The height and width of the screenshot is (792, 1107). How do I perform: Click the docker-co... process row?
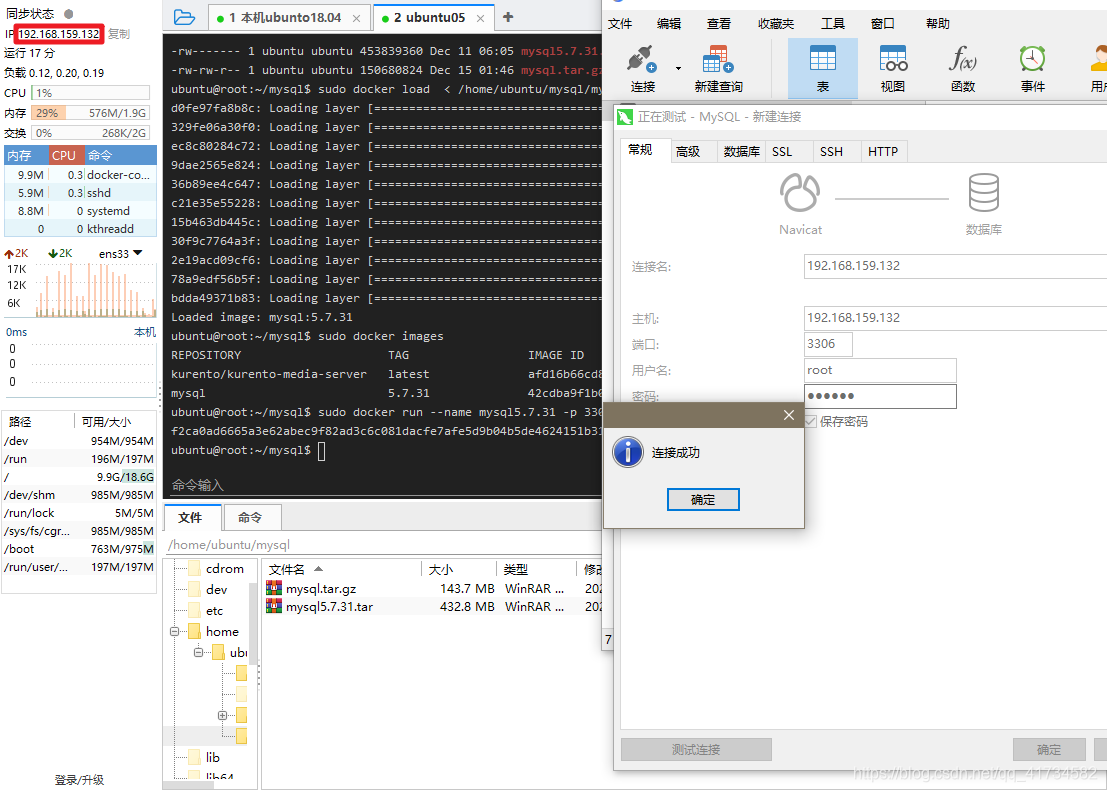[x=80, y=174]
